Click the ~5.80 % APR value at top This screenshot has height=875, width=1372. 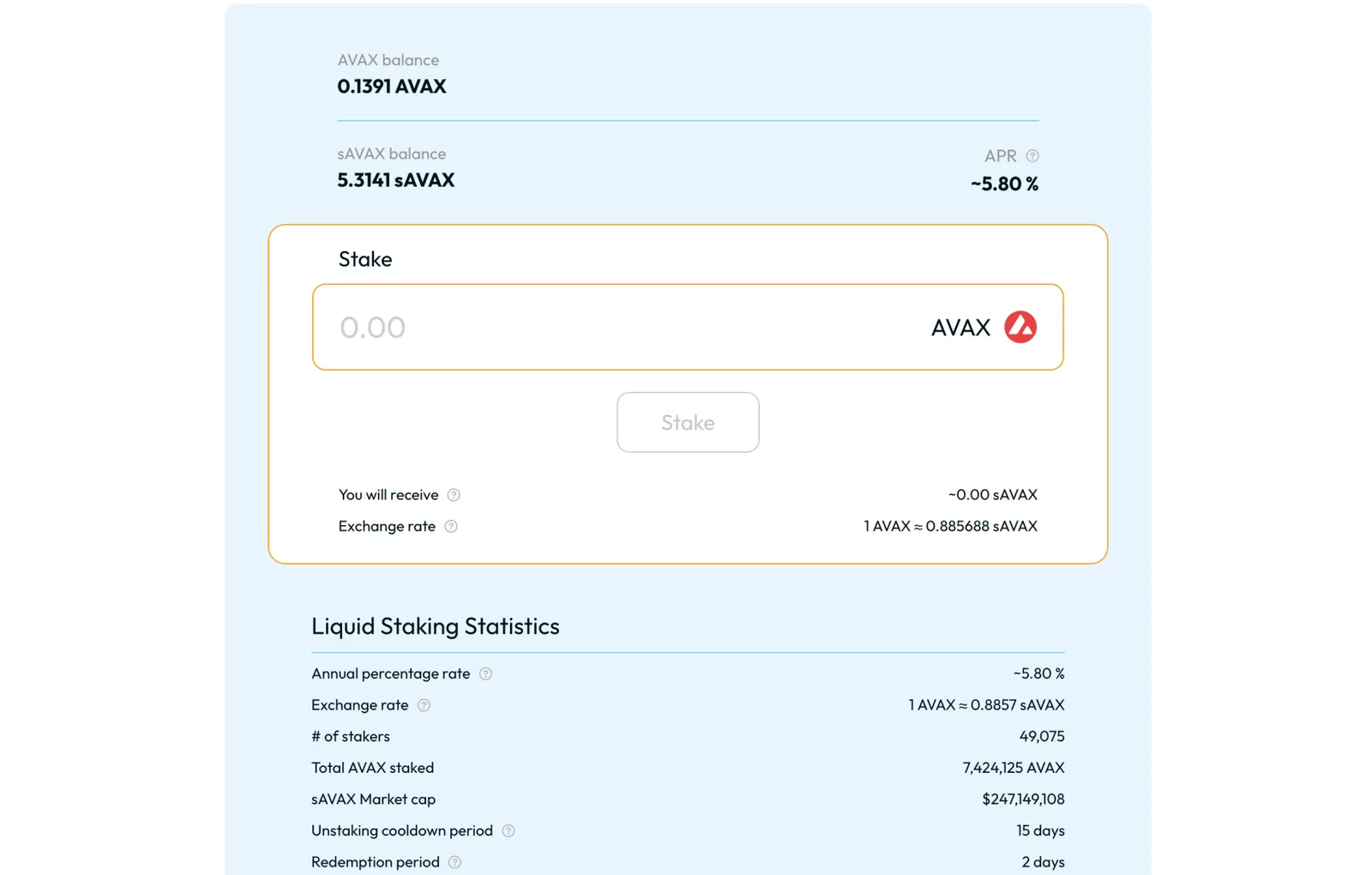(x=1004, y=184)
